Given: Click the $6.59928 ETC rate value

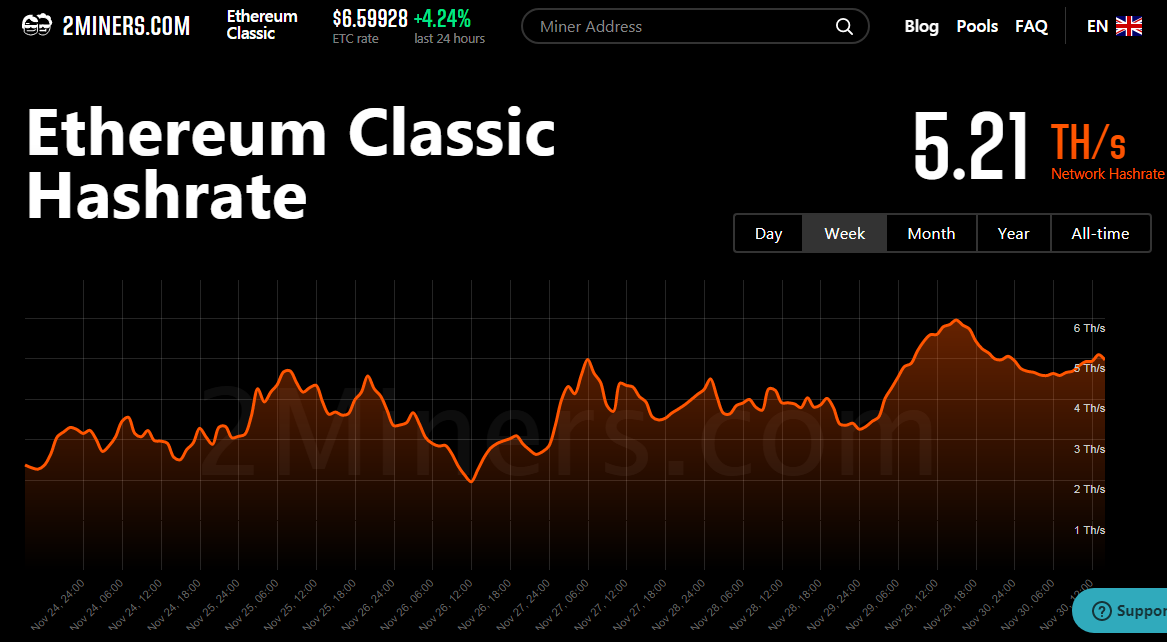Looking at the screenshot, I should 370,18.
